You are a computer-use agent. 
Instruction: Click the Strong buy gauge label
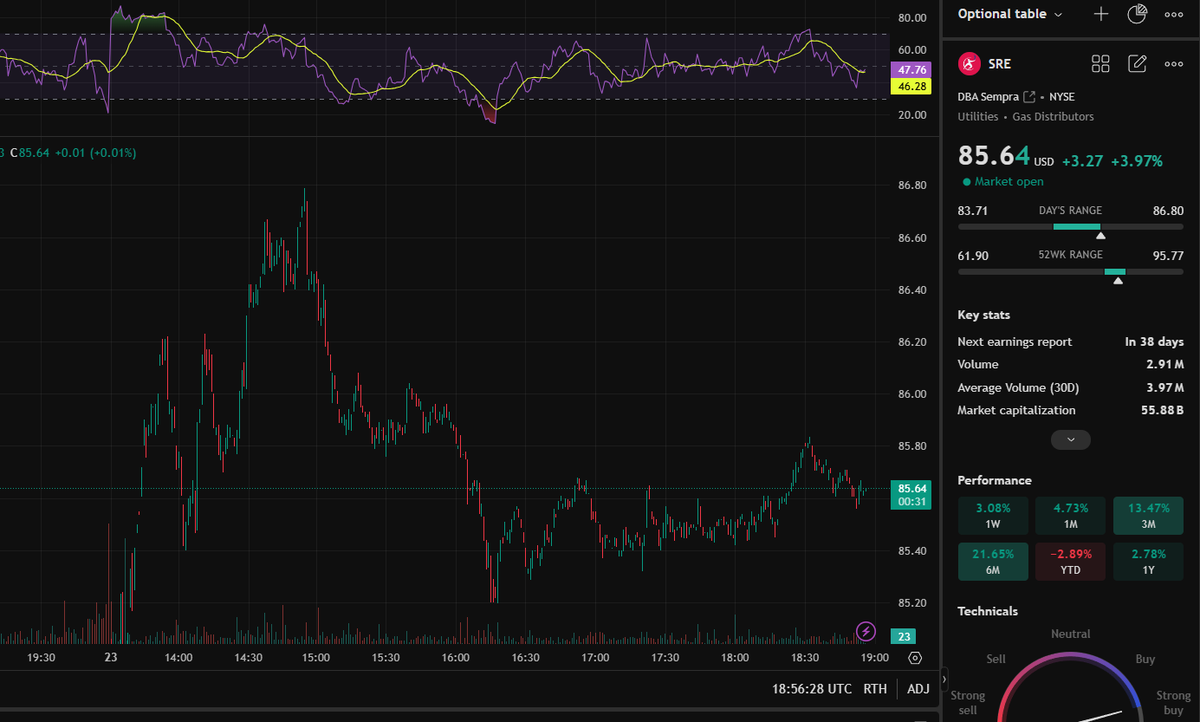click(x=1173, y=702)
